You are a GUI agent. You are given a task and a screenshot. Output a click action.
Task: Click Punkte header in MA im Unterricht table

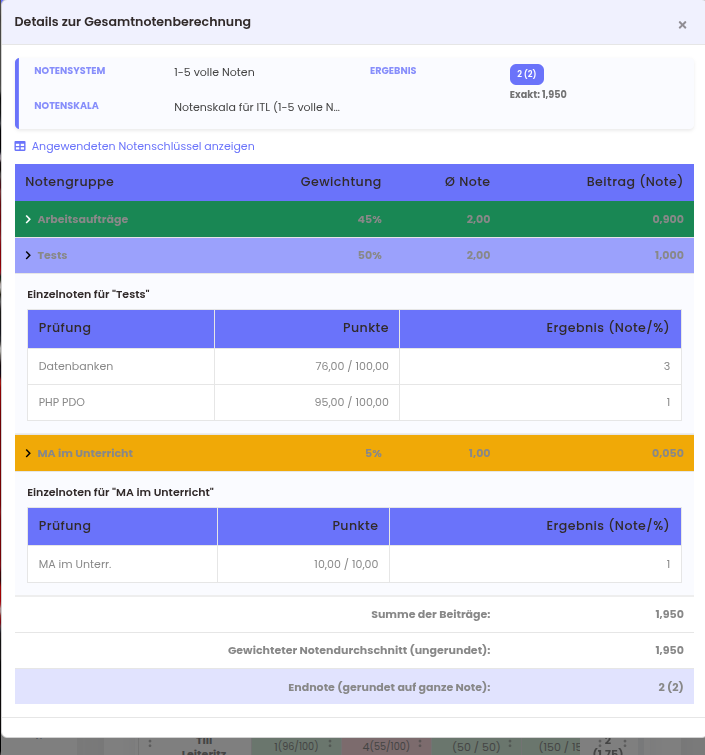click(355, 526)
